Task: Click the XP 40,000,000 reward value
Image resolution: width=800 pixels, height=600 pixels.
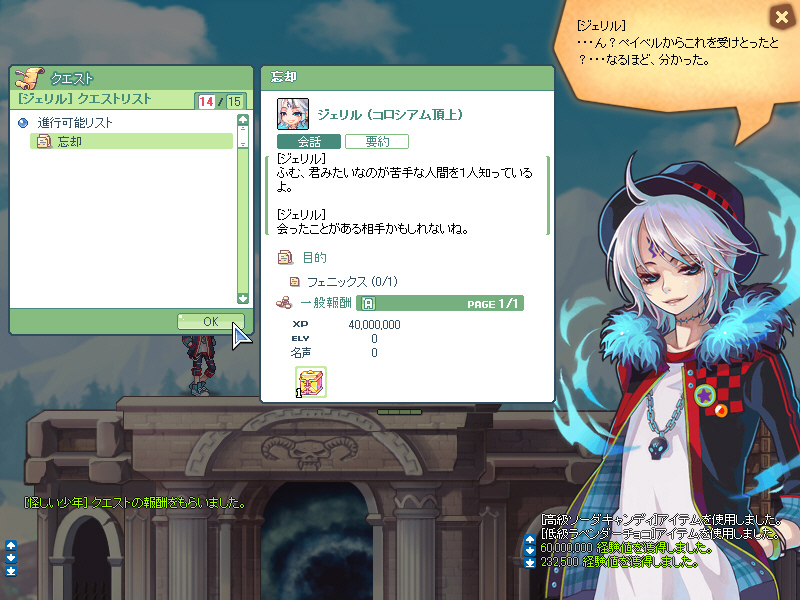Action: tap(374, 324)
